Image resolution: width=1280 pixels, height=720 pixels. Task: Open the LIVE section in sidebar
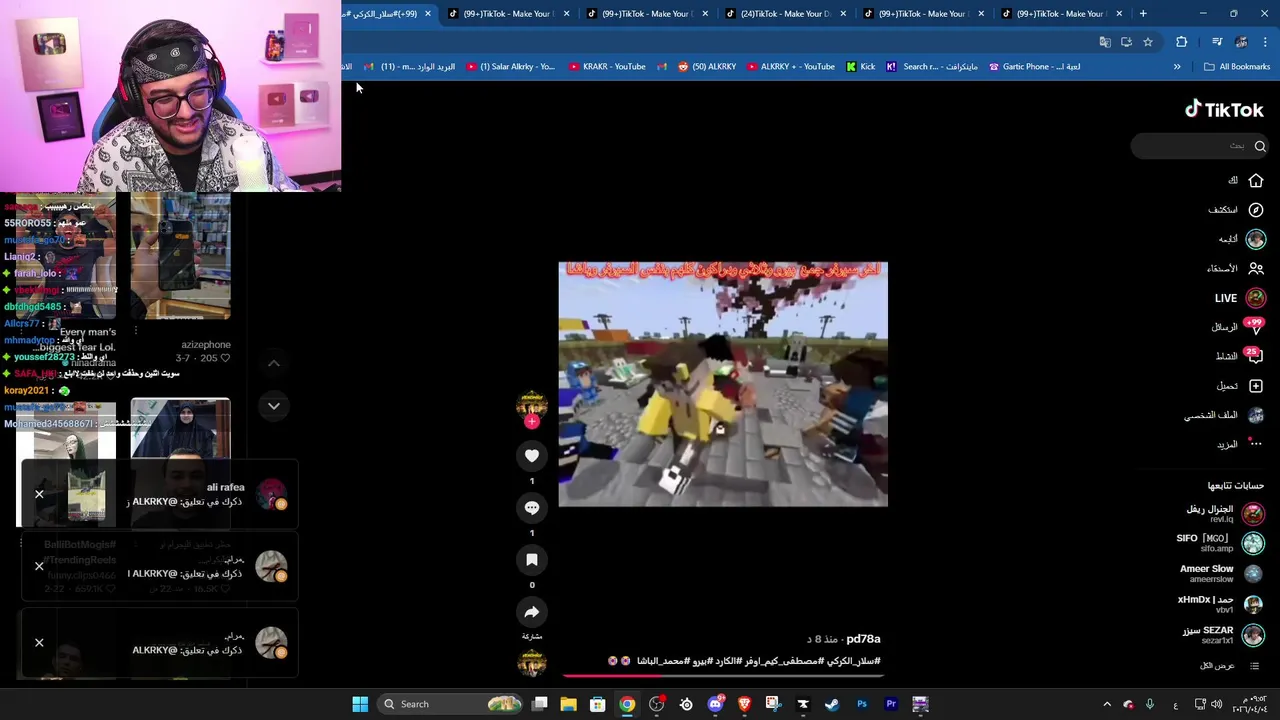click(1238, 298)
